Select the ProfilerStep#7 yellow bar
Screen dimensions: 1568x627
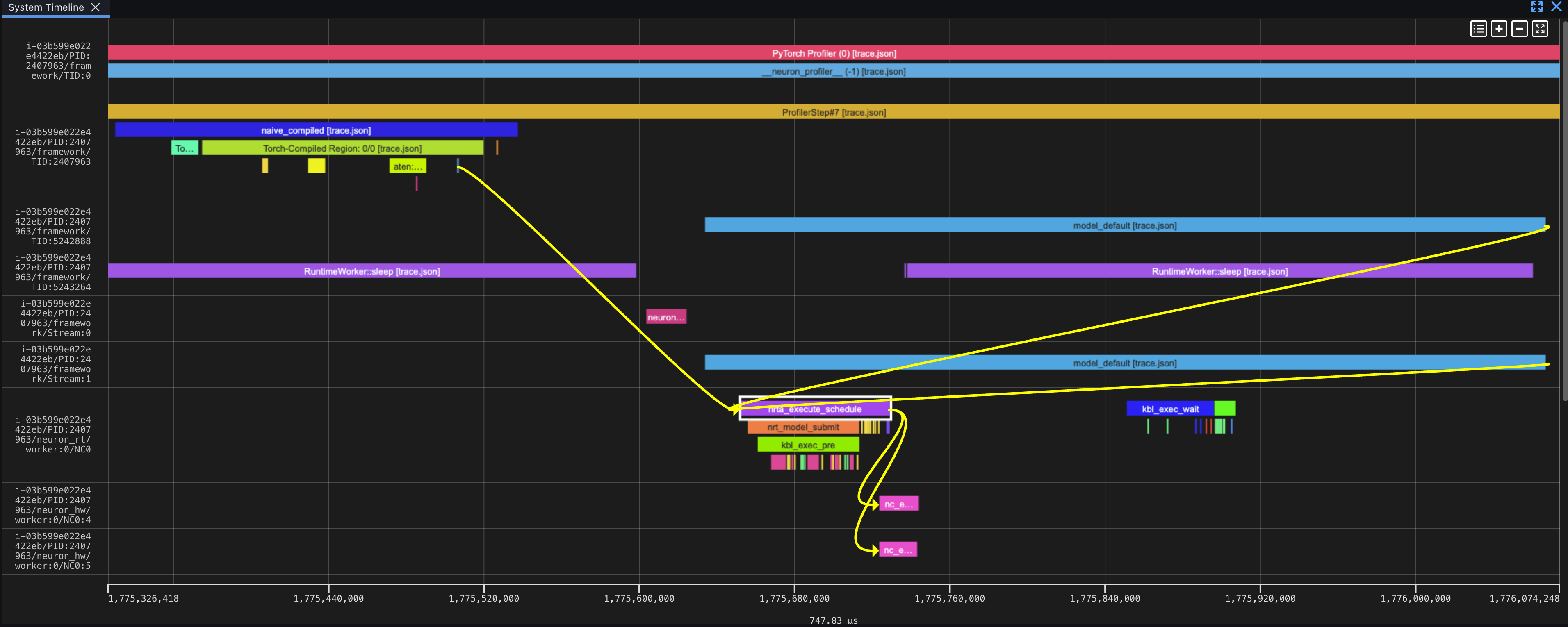(x=833, y=112)
